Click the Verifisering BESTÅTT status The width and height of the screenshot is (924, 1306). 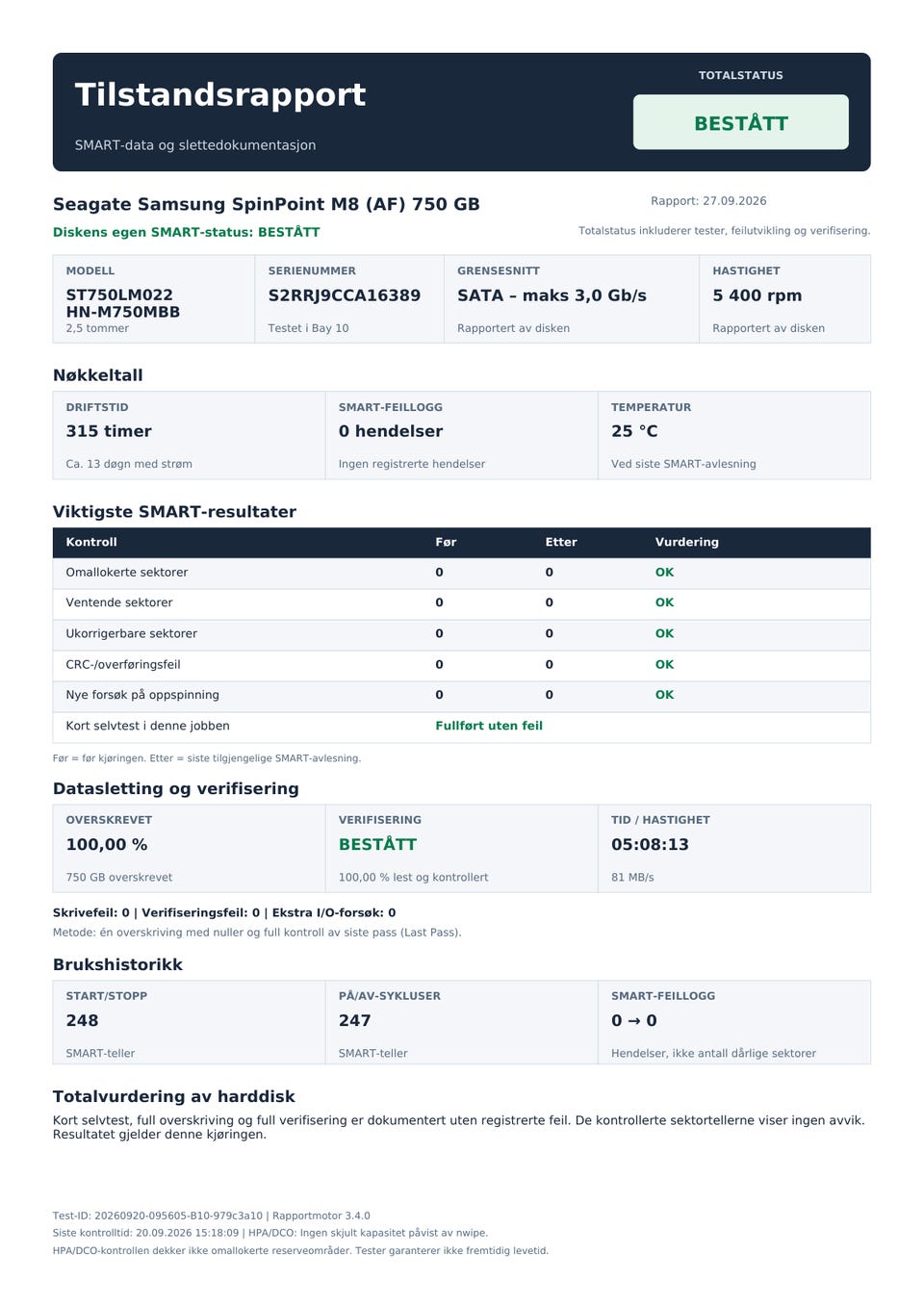point(377,844)
